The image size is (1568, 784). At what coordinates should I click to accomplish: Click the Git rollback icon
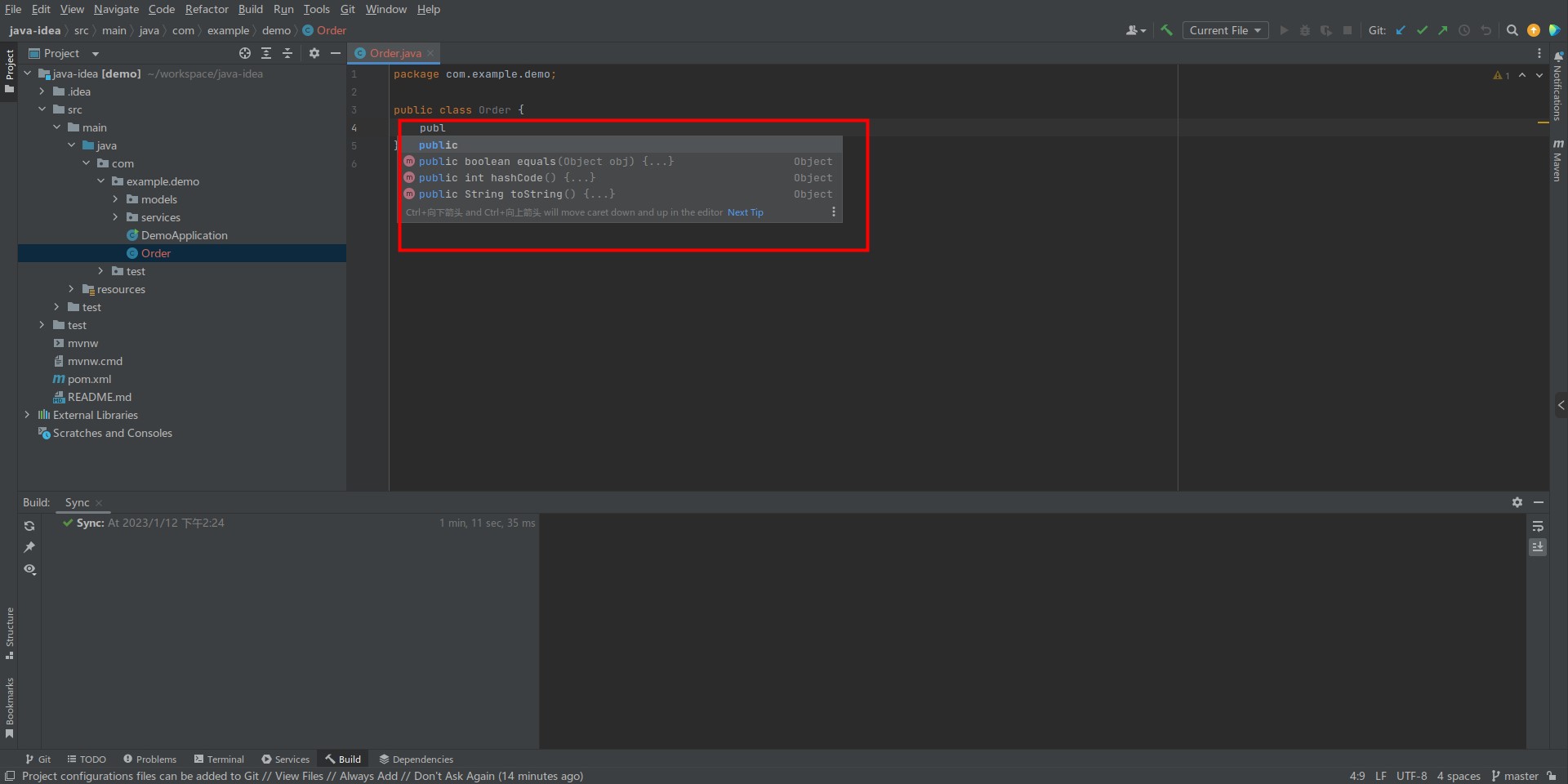[x=1486, y=30]
